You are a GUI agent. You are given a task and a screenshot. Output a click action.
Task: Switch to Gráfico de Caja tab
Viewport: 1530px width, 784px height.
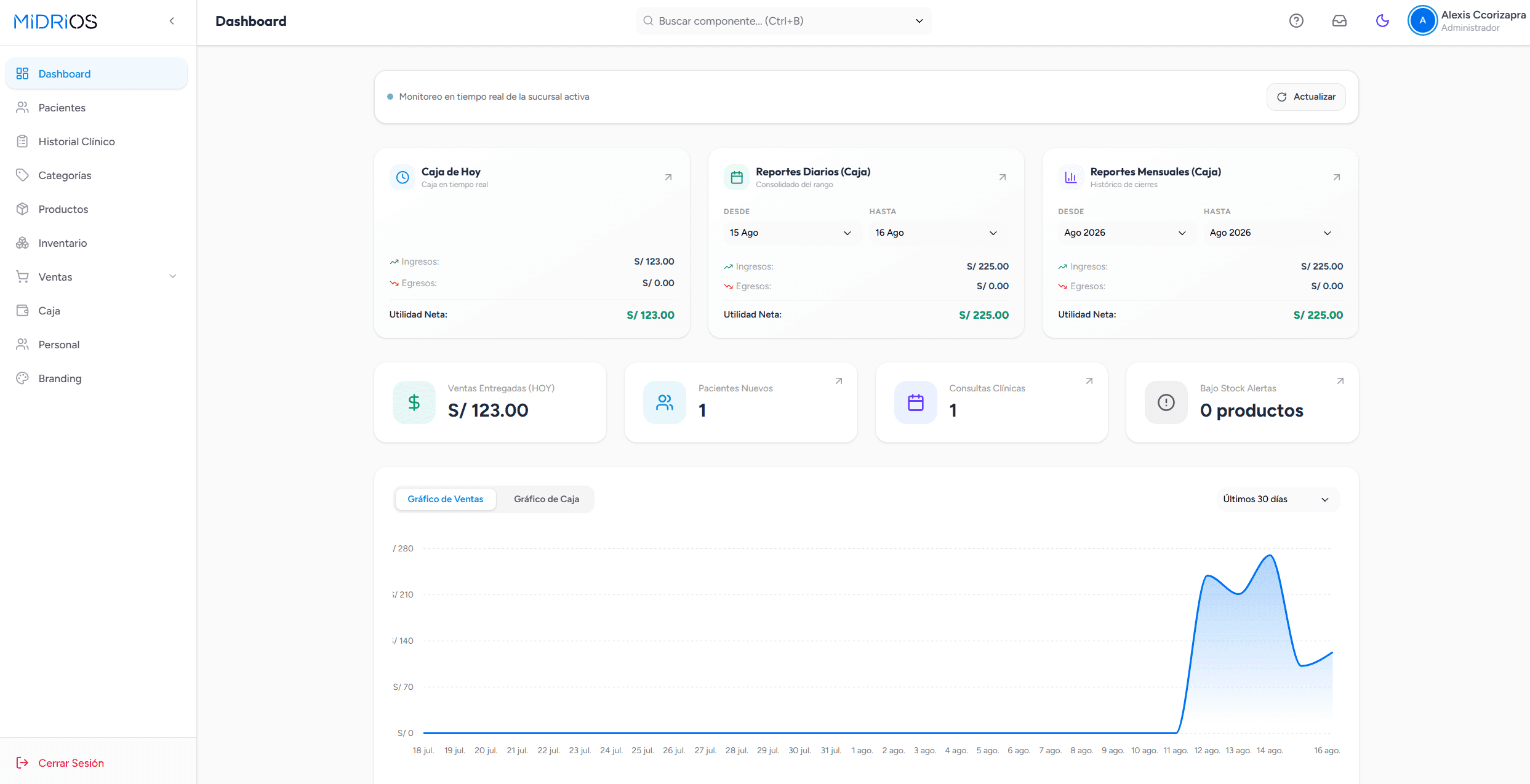click(547, 499)
